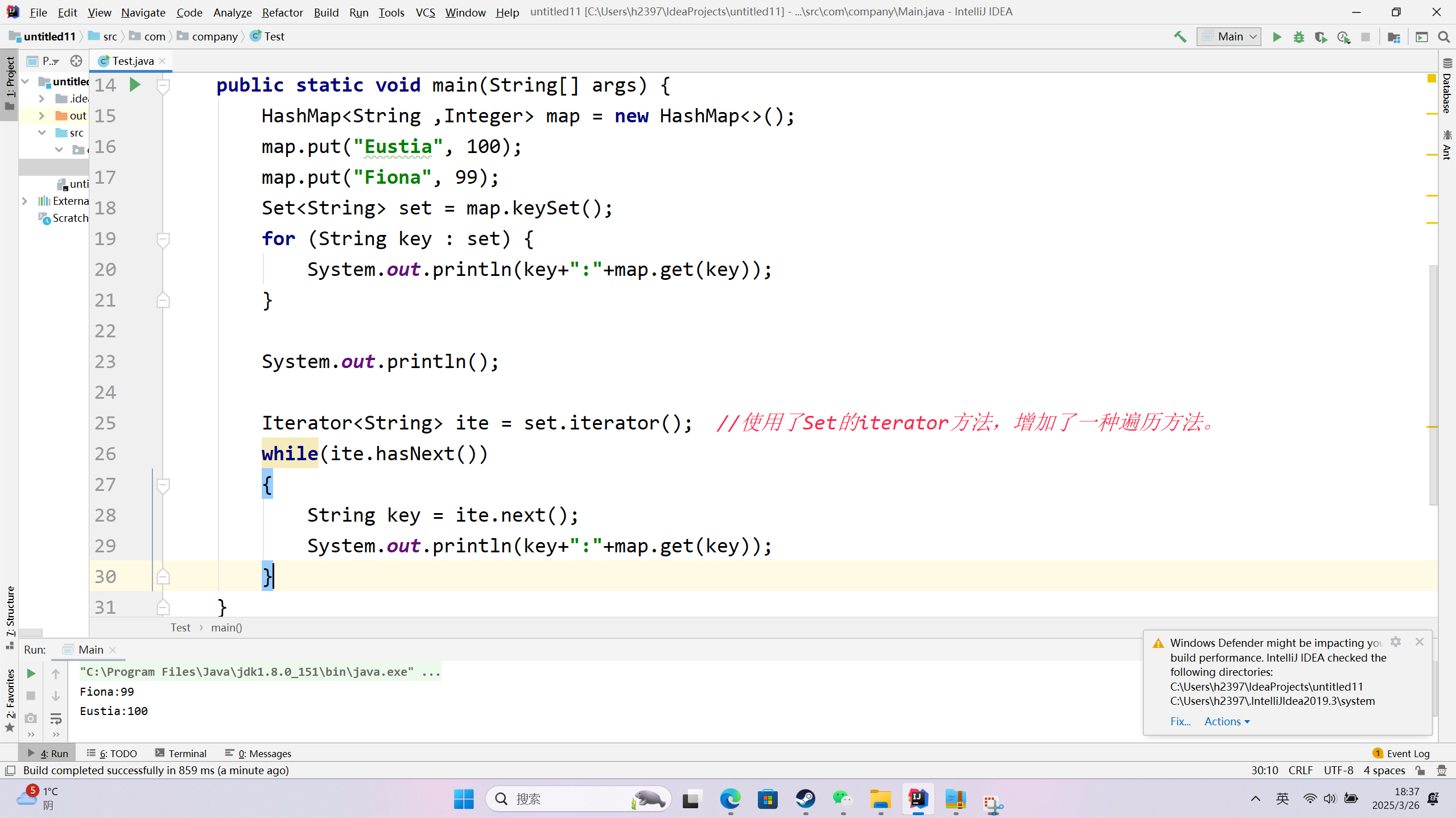Toggle the Project tool window
The width and height of the screenshot is (1456, 818).
point(10,84)
